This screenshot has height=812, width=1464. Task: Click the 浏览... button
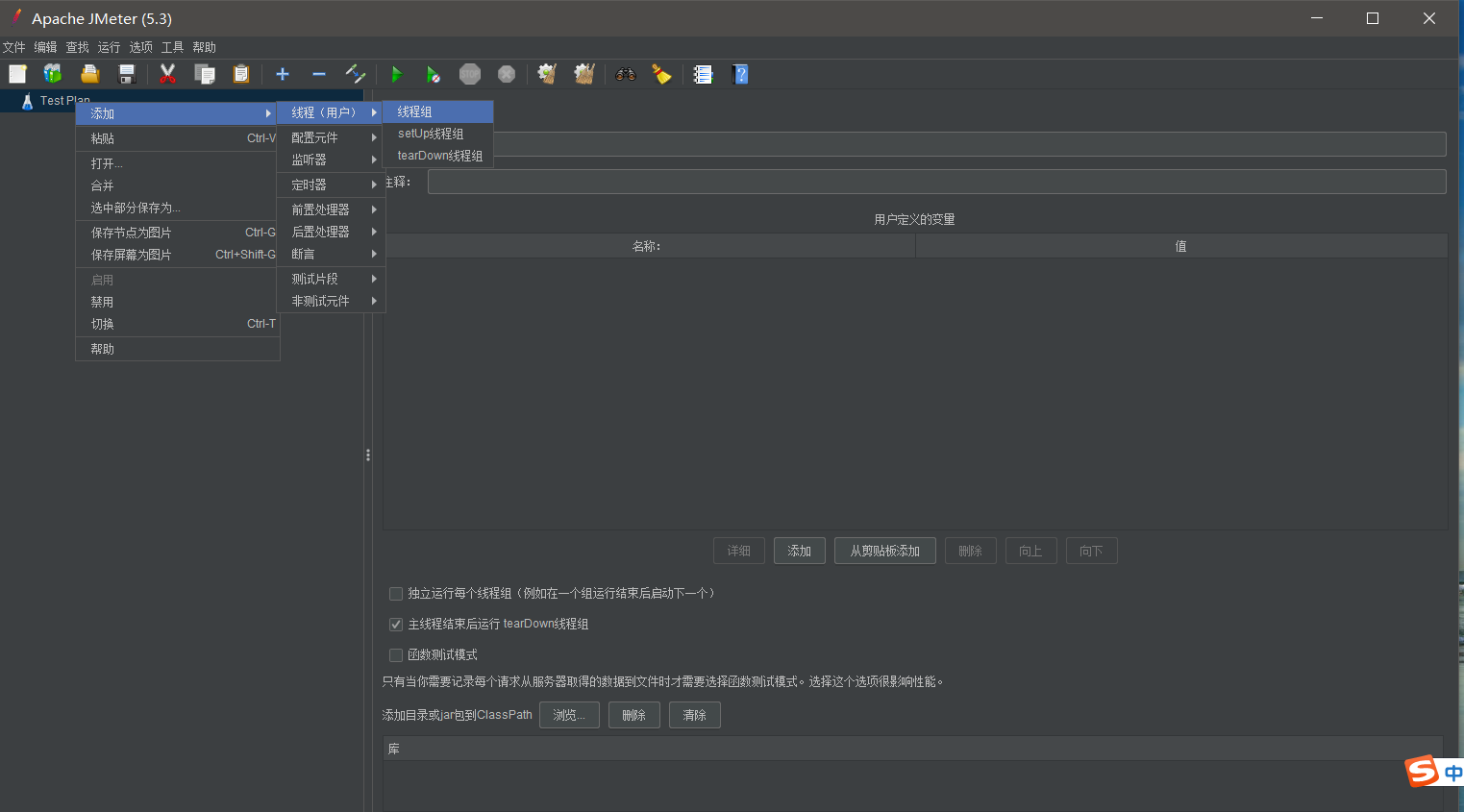coord(569,715)
